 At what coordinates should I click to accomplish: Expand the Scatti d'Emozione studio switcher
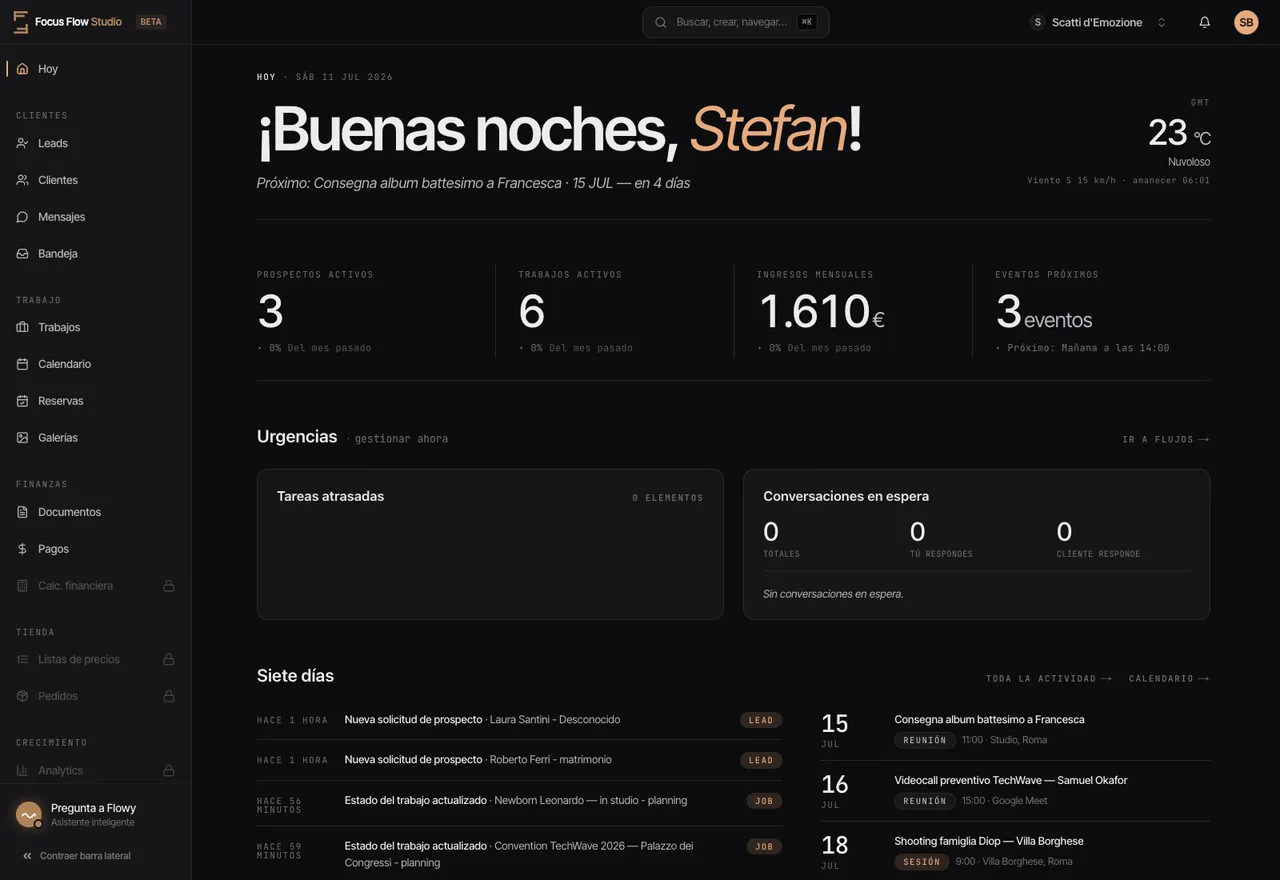(x=1098, y=22)
